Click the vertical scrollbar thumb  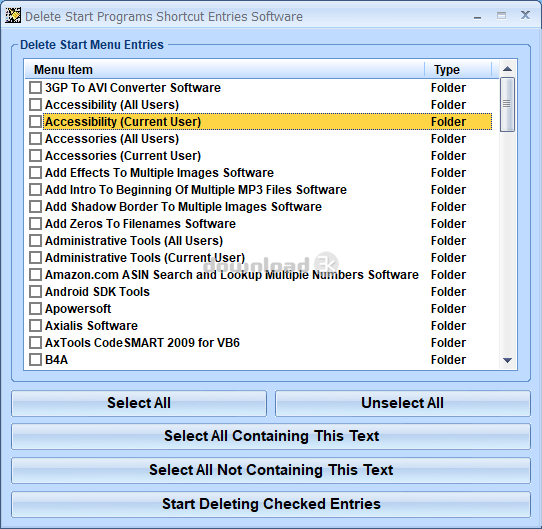click(x=507, y=104)
